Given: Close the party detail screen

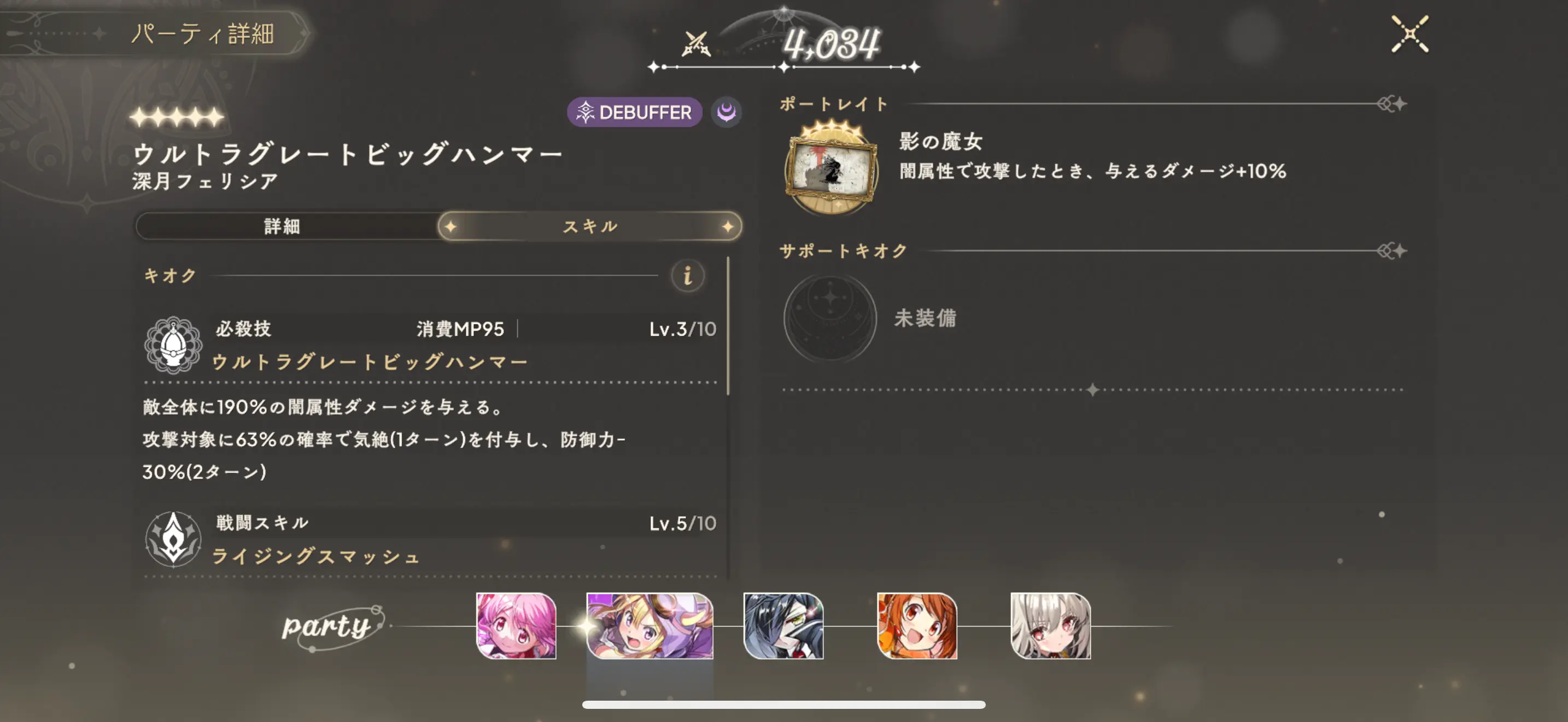Looking at the screenshot, I should click(x=1410, y=34).
